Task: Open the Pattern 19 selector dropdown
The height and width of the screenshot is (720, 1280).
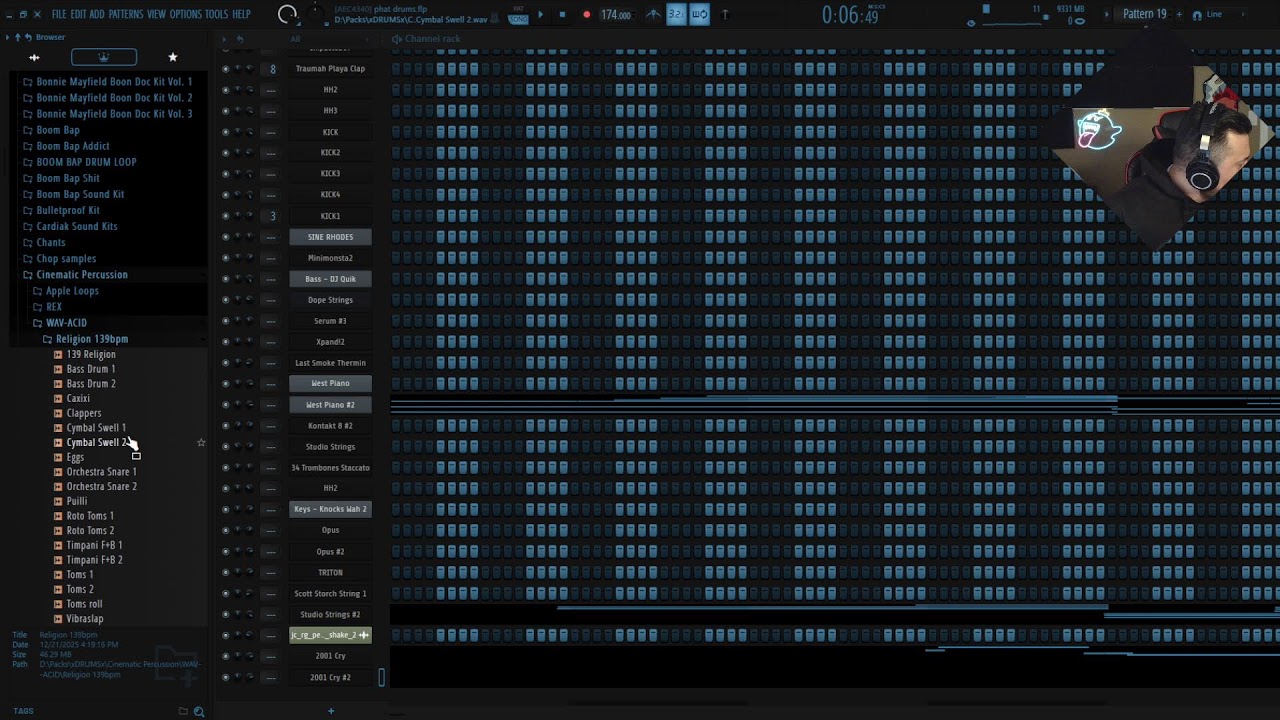Action: tap(1144, 14)
